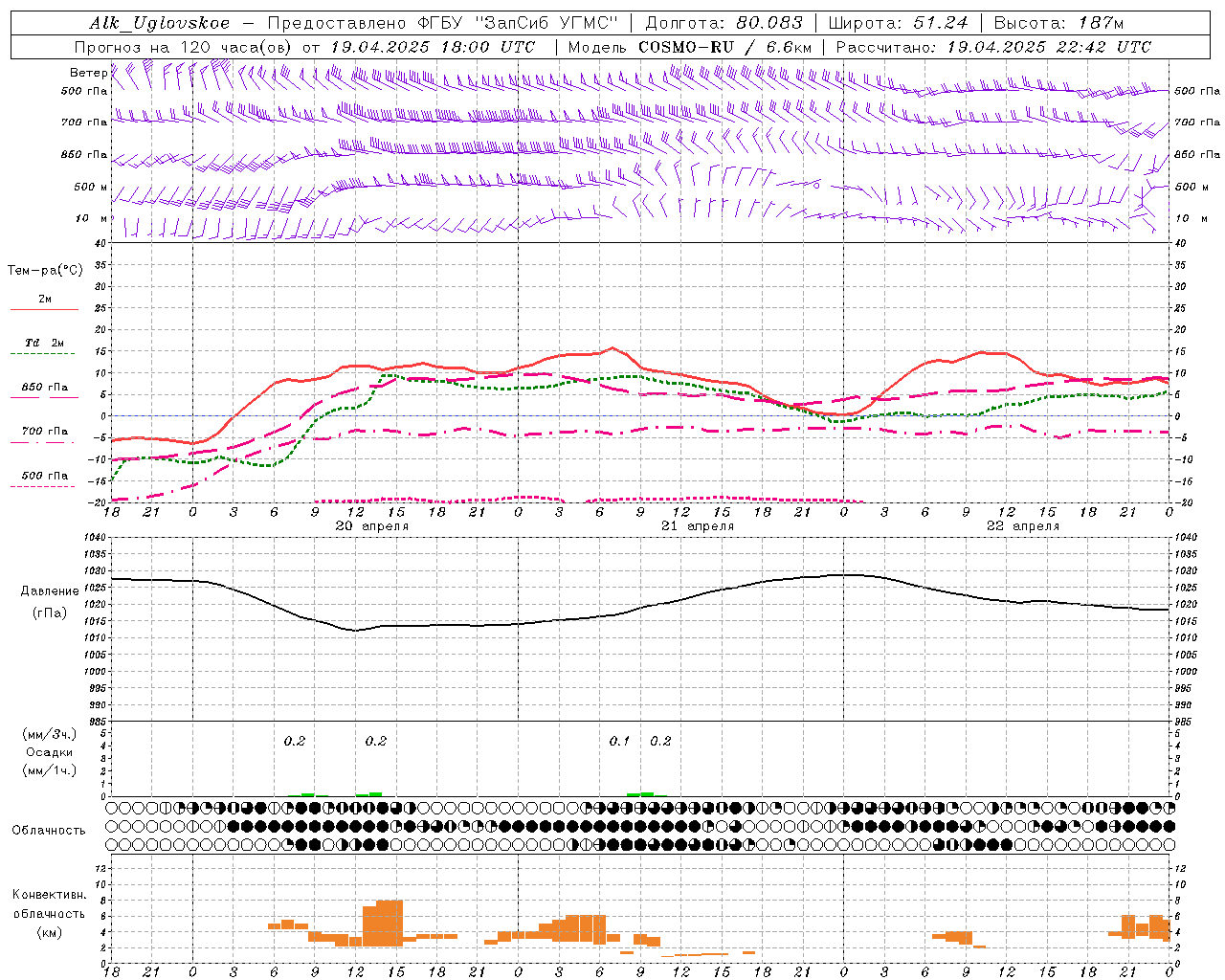Select the (км) unit under convective cloudiness

point(50,931)
